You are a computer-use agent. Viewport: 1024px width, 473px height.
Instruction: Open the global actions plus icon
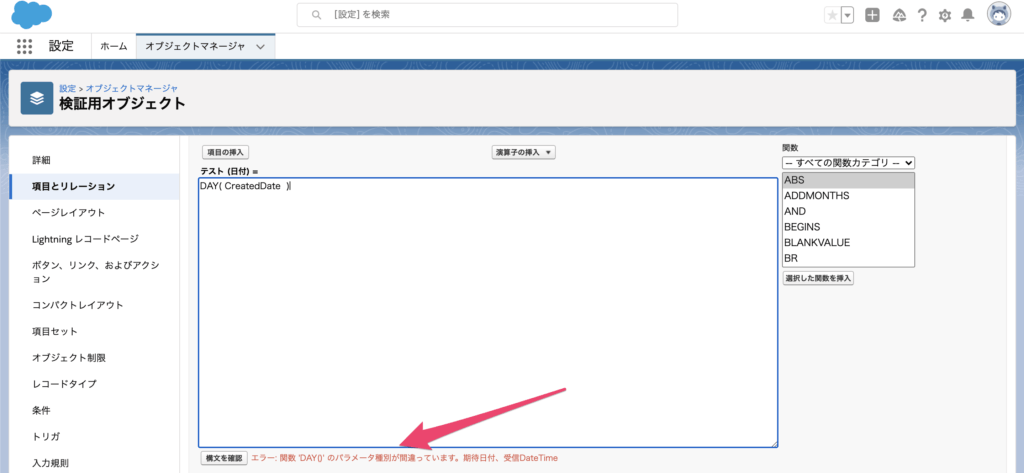pyautogui.click(x=872, y=15)
